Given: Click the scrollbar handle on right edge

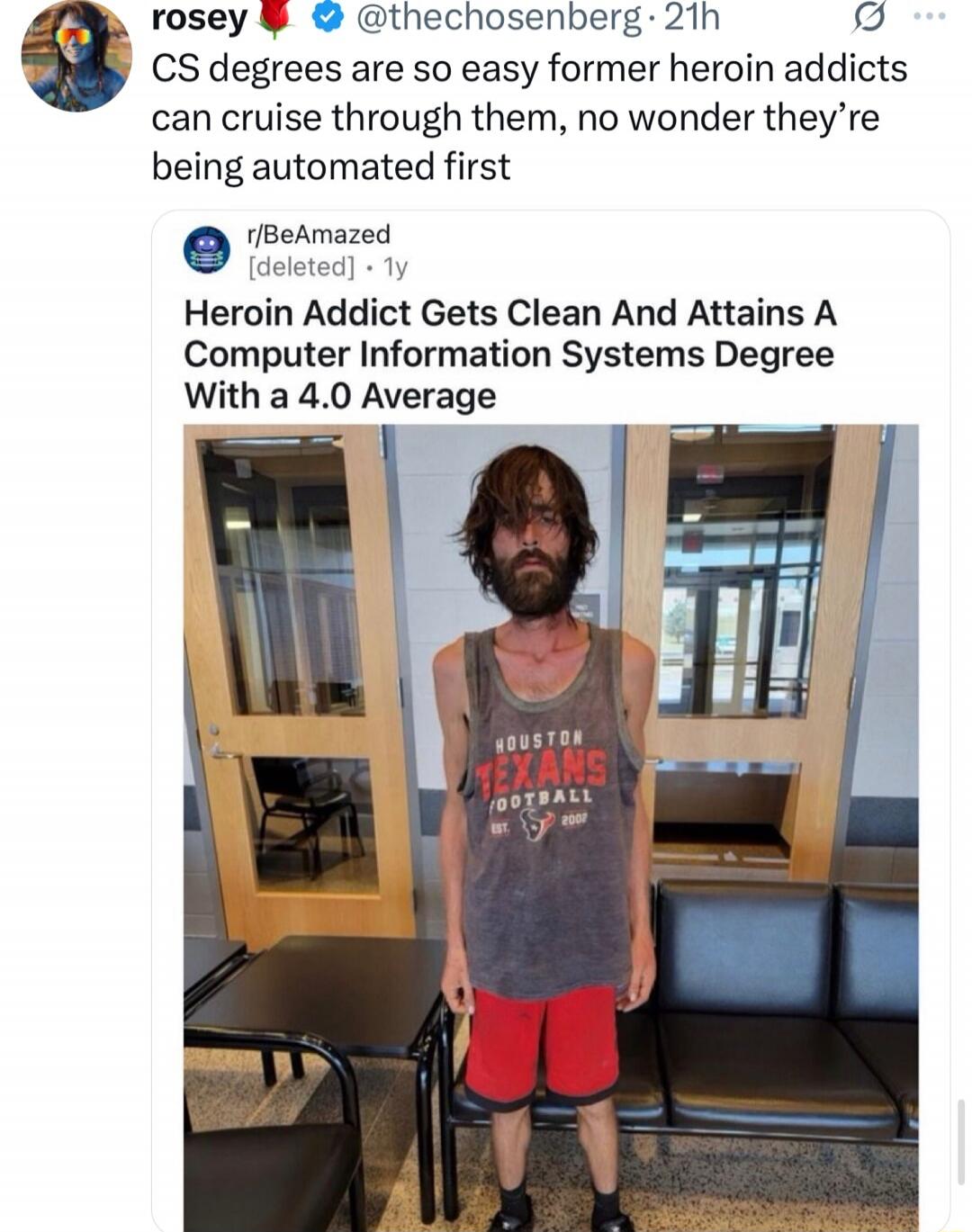Looking at the screenshot, I should pos(962,1142).
